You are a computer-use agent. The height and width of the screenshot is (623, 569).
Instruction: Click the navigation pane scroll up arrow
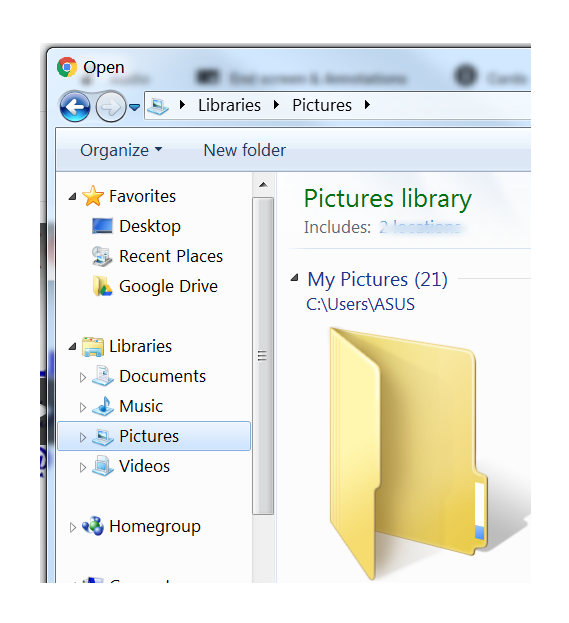point(263,185)
